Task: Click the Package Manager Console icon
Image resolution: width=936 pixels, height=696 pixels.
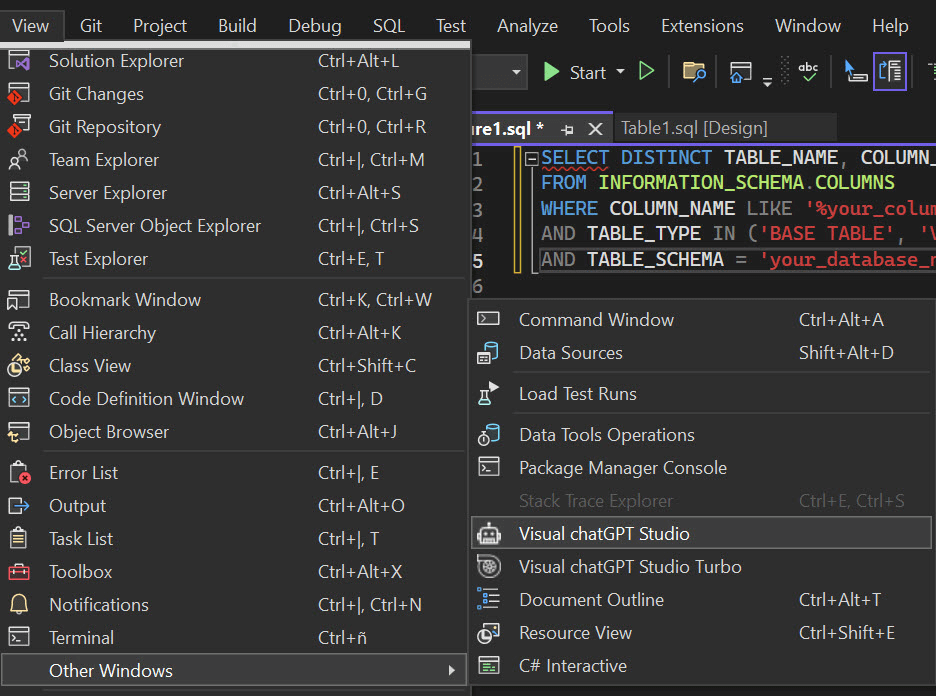Action: pyautogui.click(x=489, y=467)
